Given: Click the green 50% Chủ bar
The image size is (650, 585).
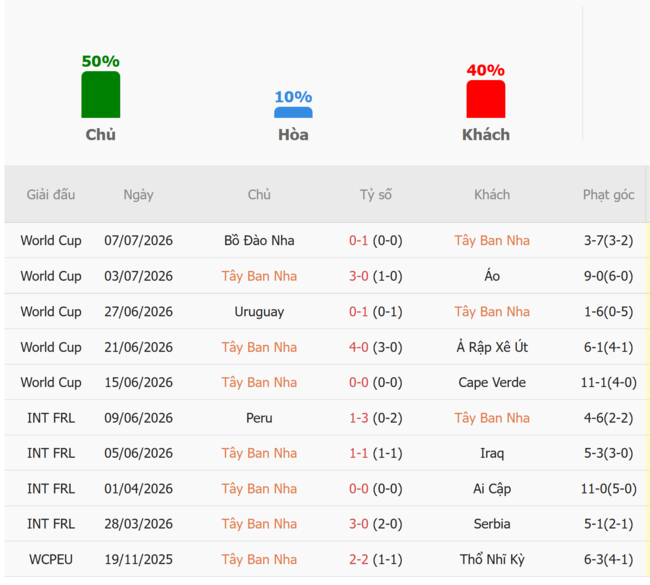Looking at the screenshot, I should 101,95.
